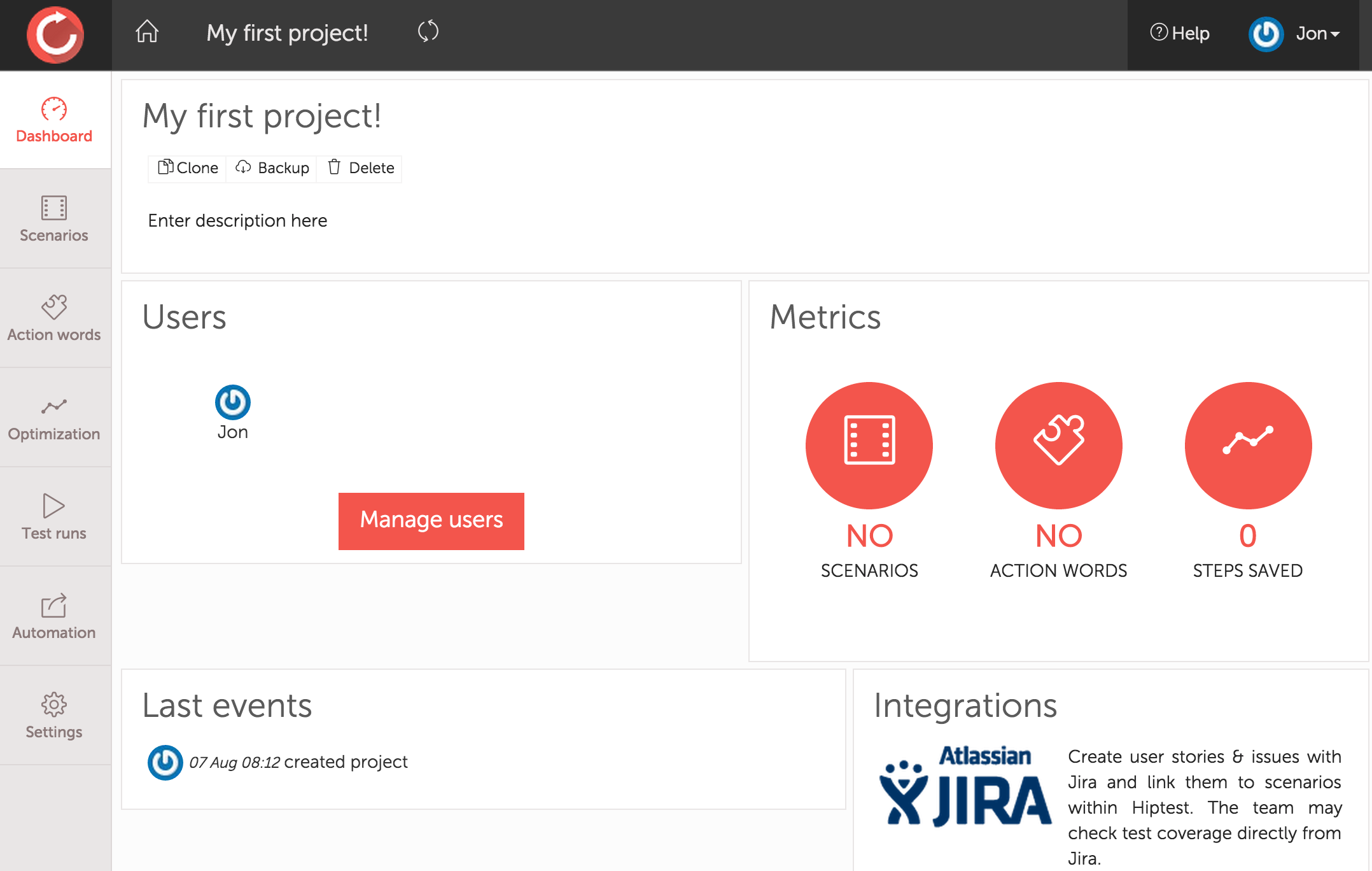Edit the 'Enter description here' field

tap(237, 221)
